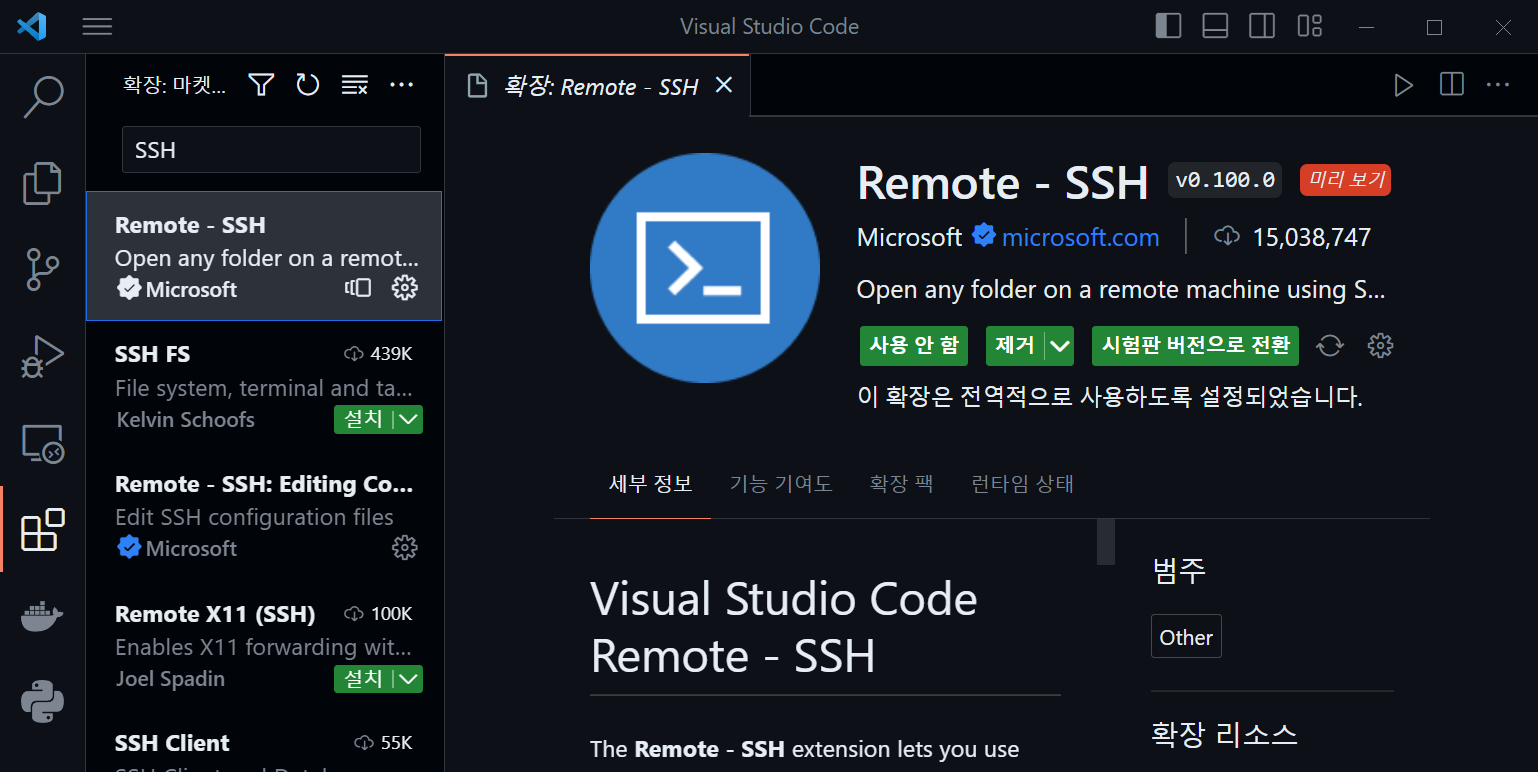Click the 미리 보기 preview badge

pos(1345,180)
